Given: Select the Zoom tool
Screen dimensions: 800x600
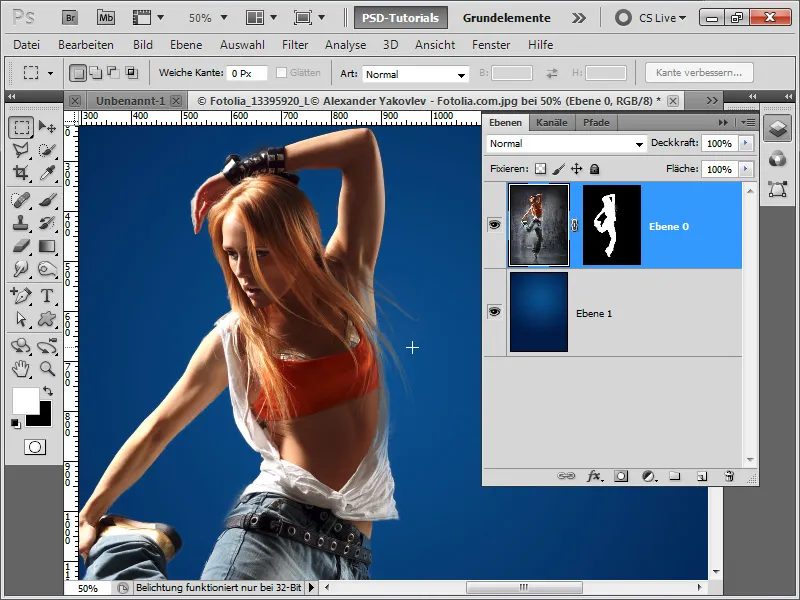Looking at the screenshot, I should [x=47, y=368].
